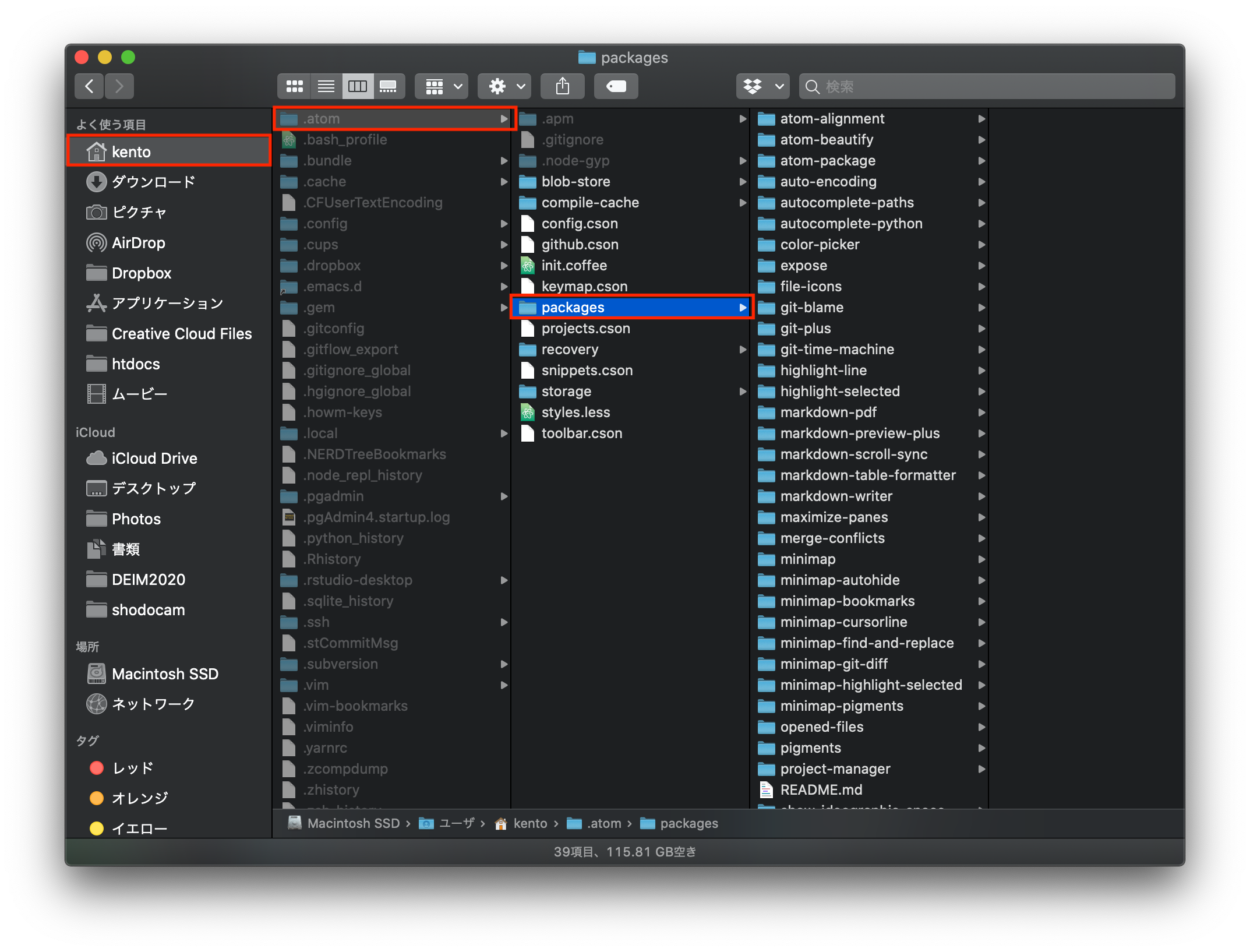Select the レッド red tag

169,768
